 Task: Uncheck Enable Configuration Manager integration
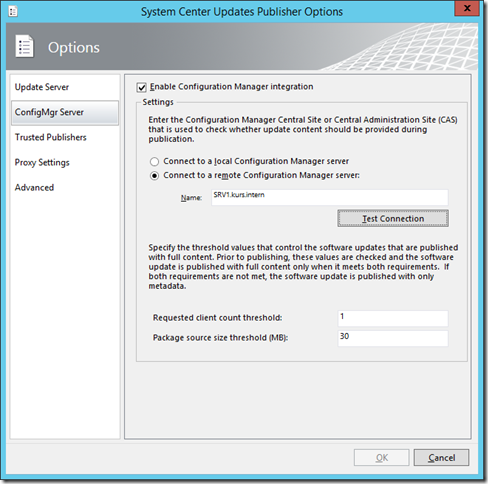[x=142, y=88]
